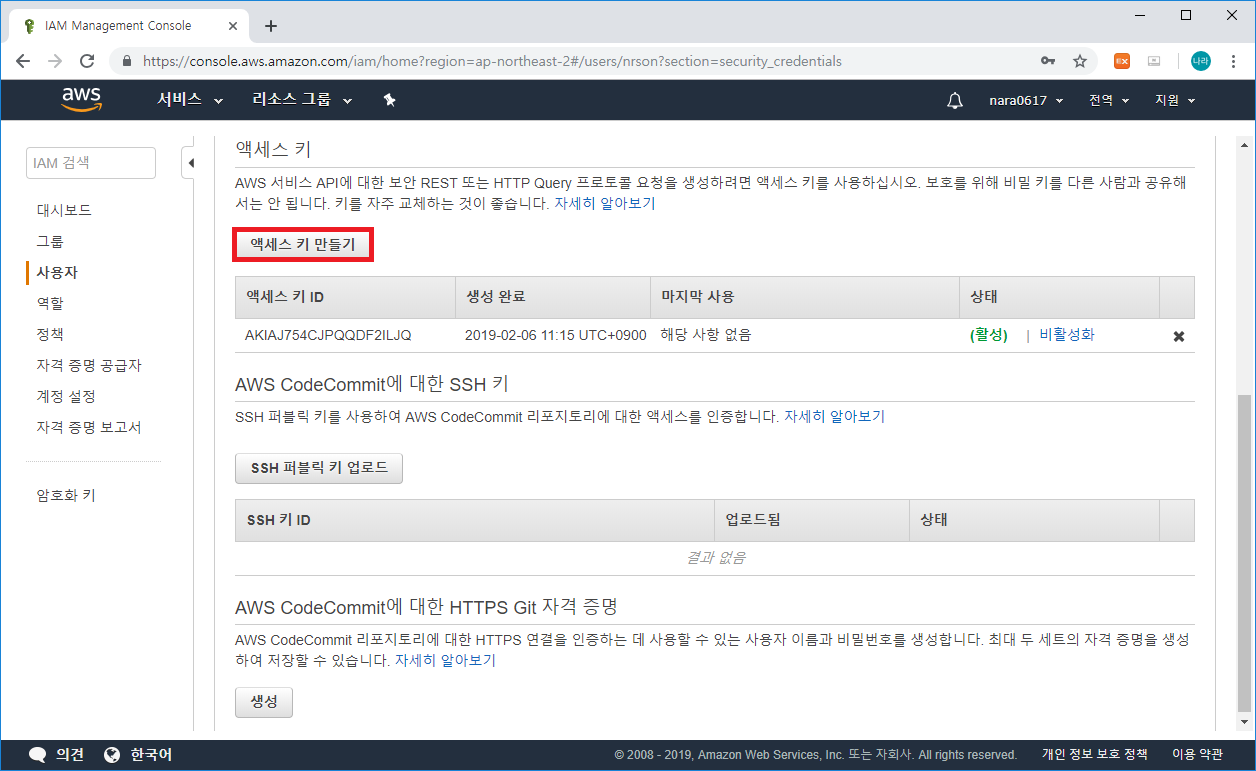Select 대시보드 in the IAM sidebar
Image resolution: width=1256 pixels, height=771 pixels.
[64, 210]
